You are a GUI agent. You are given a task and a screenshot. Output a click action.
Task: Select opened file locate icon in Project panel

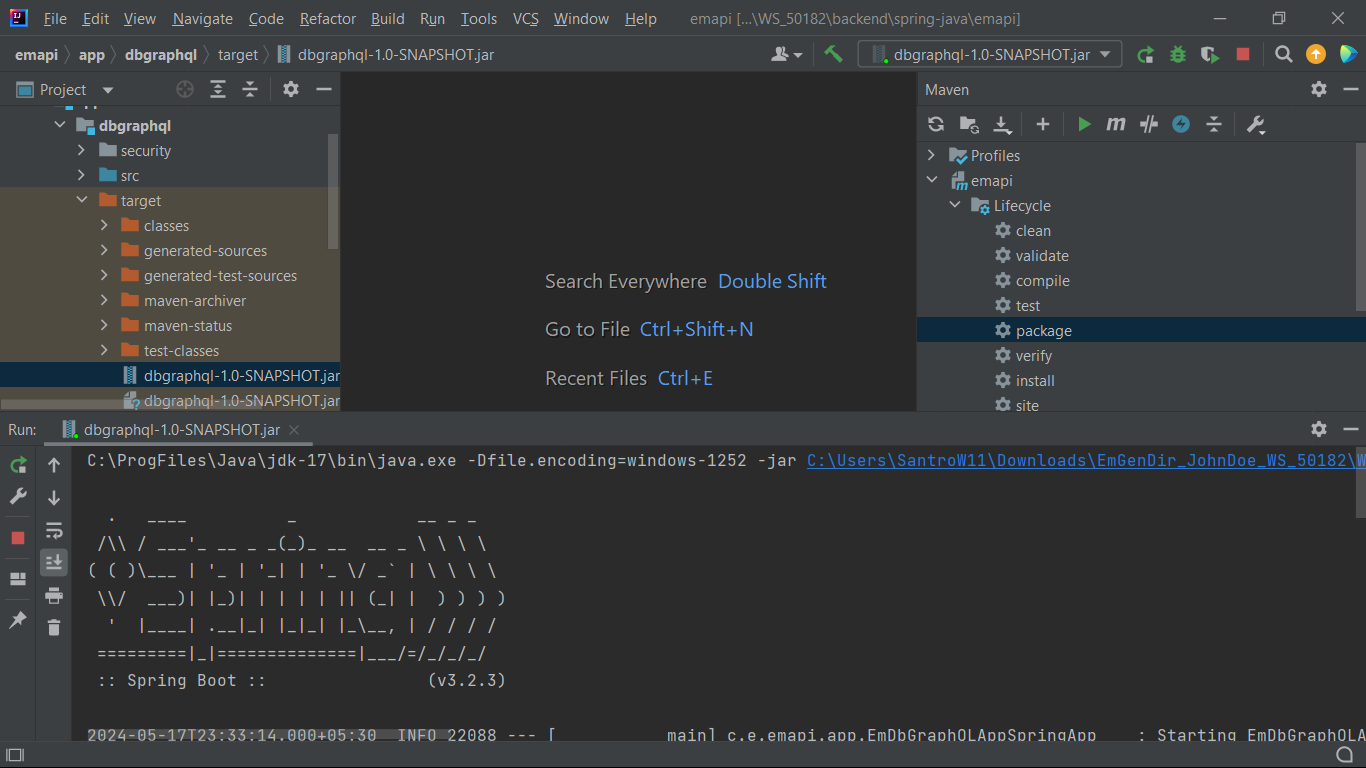[185, 89]
